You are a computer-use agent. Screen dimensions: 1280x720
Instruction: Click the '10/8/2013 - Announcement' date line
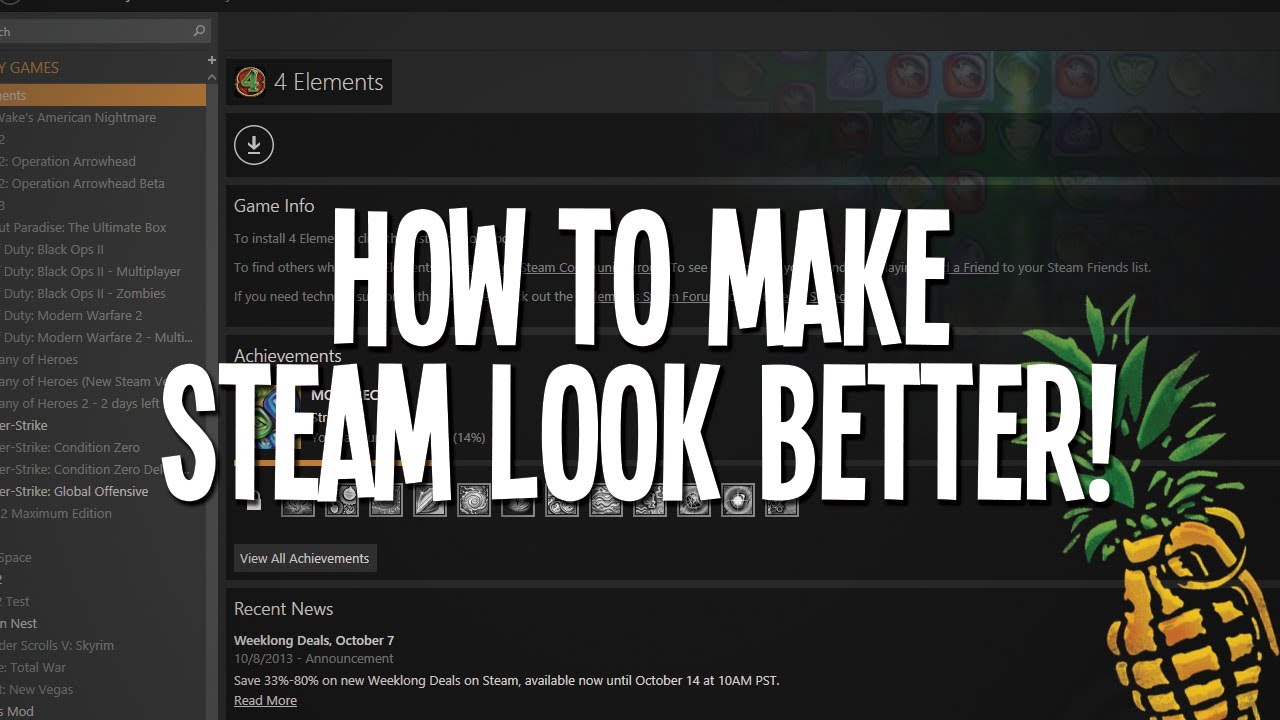[314, 659]
